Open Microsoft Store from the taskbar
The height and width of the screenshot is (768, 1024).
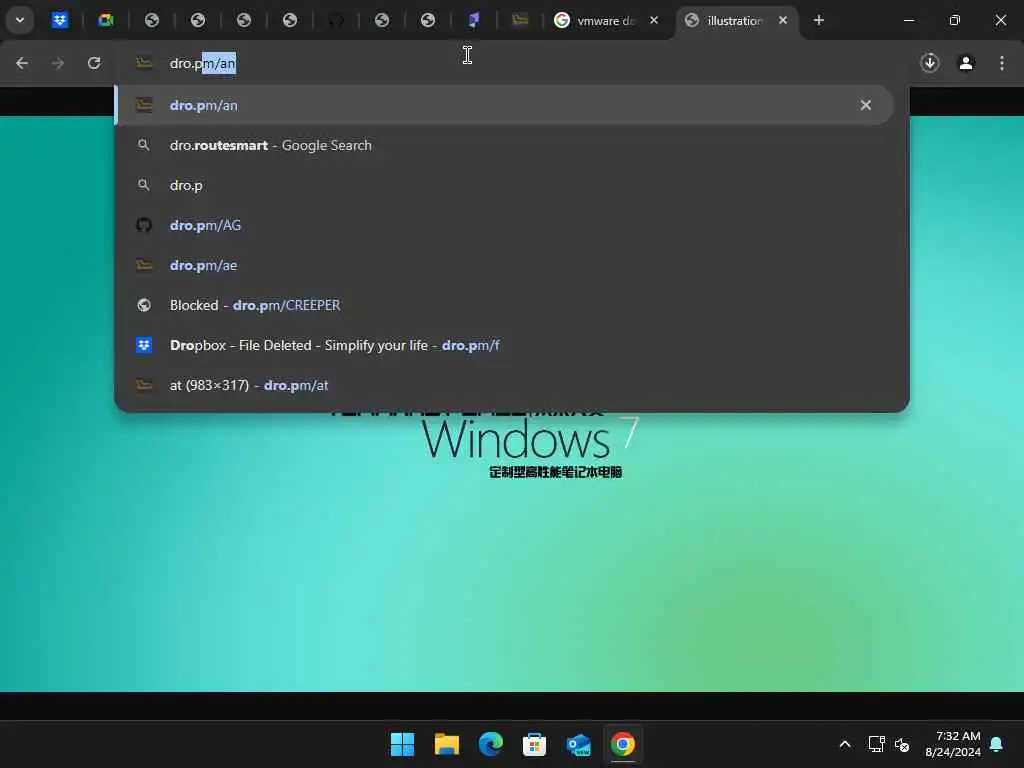tap(534, 744)
